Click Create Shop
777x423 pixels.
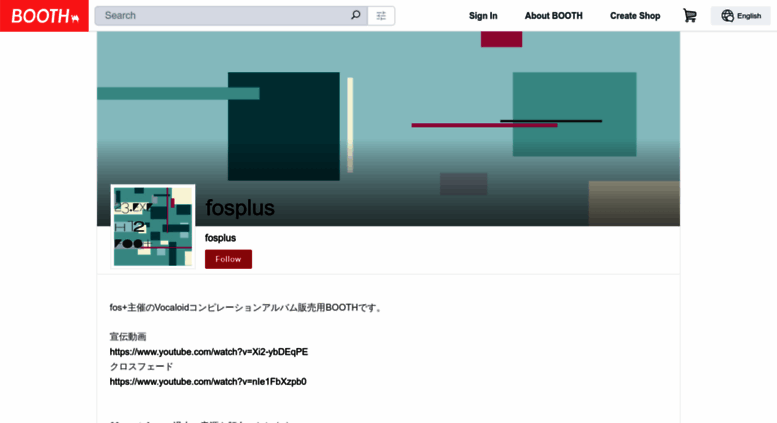point(635,16)
